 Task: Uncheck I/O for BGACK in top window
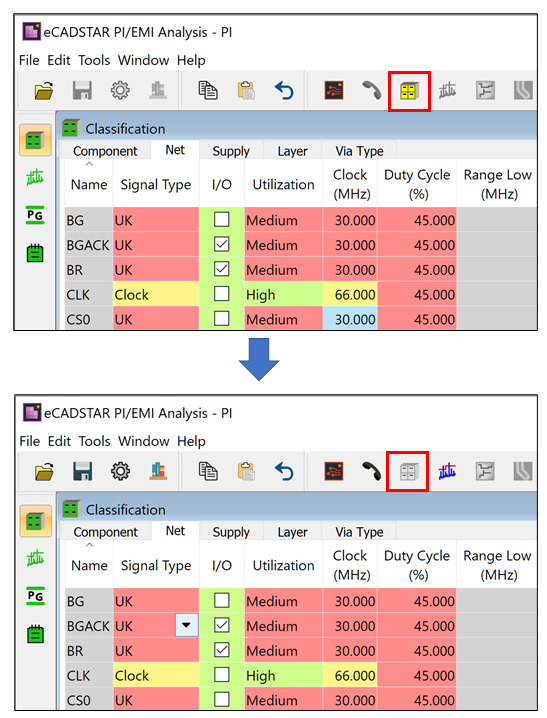click(x=222, y=244)
